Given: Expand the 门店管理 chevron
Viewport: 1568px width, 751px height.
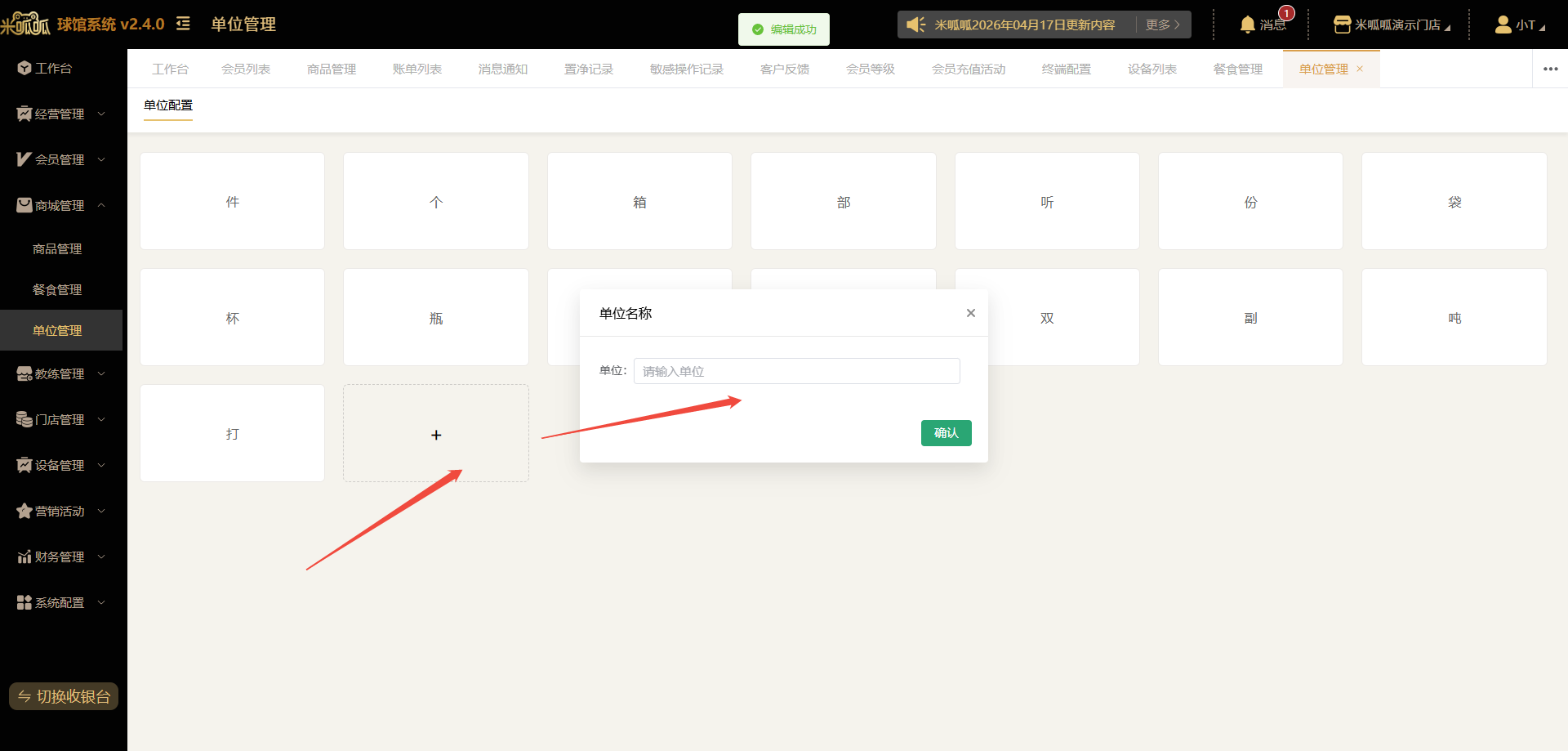Looking at the screenshot, I should (x=101, y=419).
